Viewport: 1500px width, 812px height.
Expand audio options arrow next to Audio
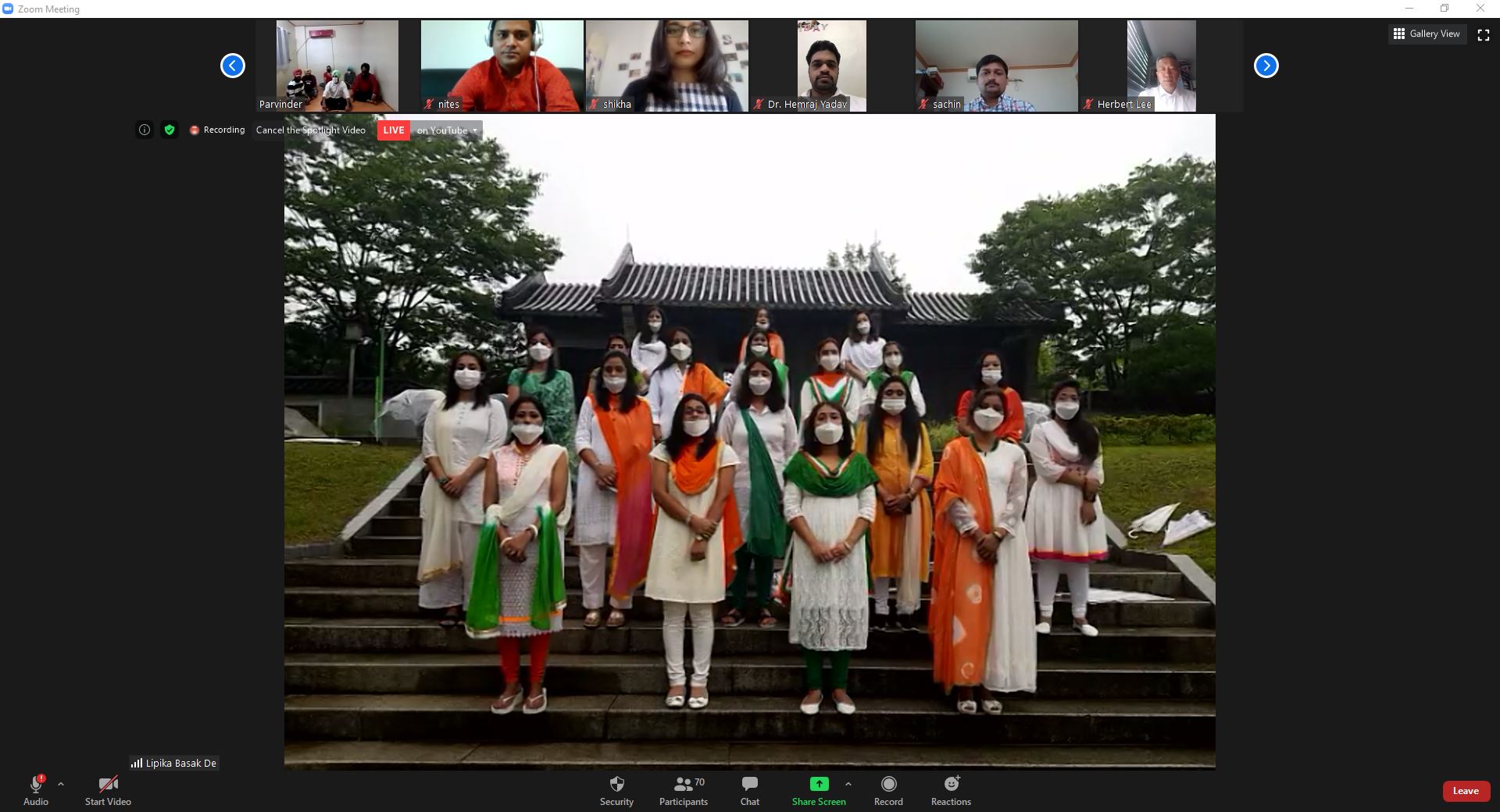tap(61, 784)
